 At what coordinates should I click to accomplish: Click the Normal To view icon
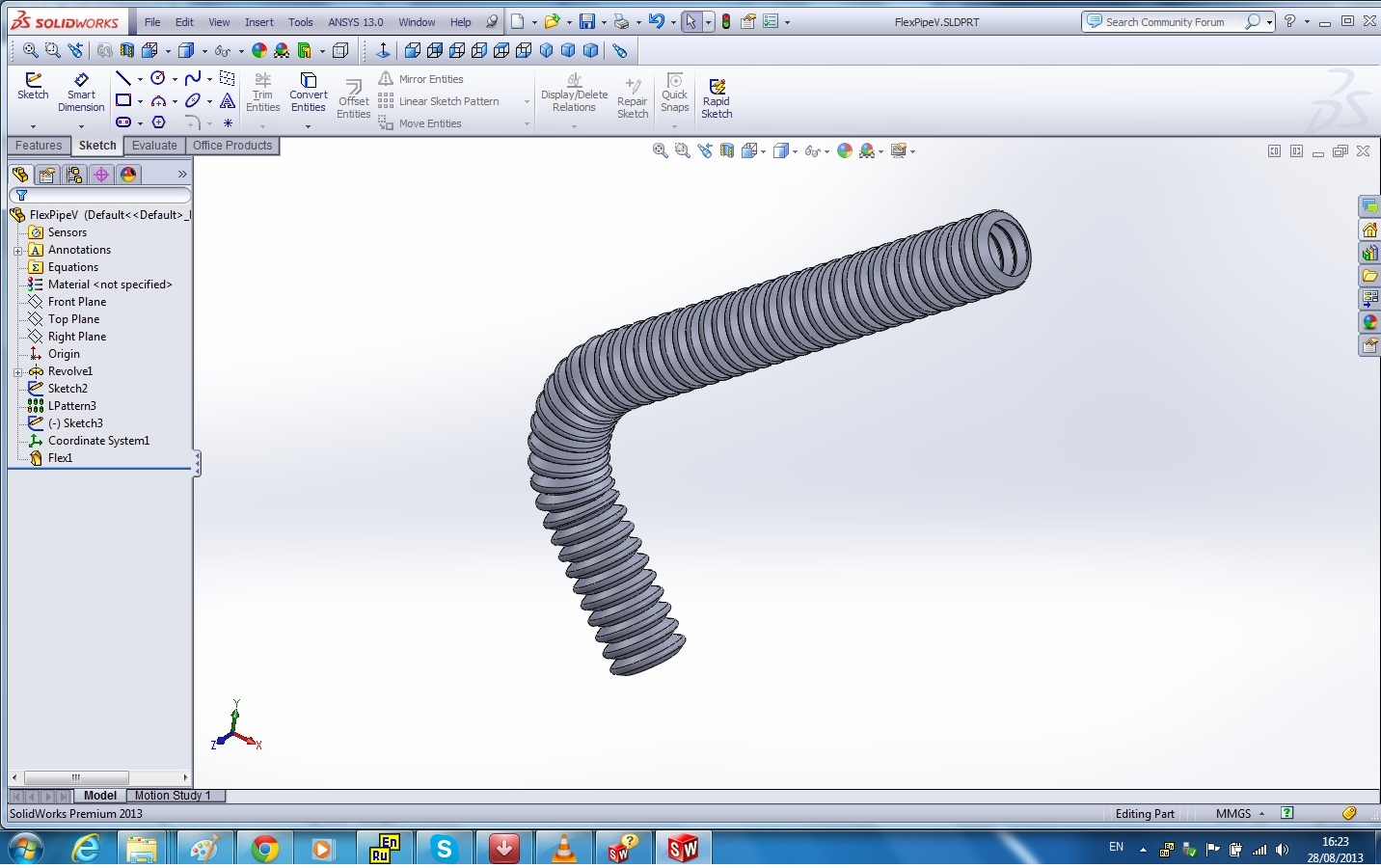pos(383,50)
